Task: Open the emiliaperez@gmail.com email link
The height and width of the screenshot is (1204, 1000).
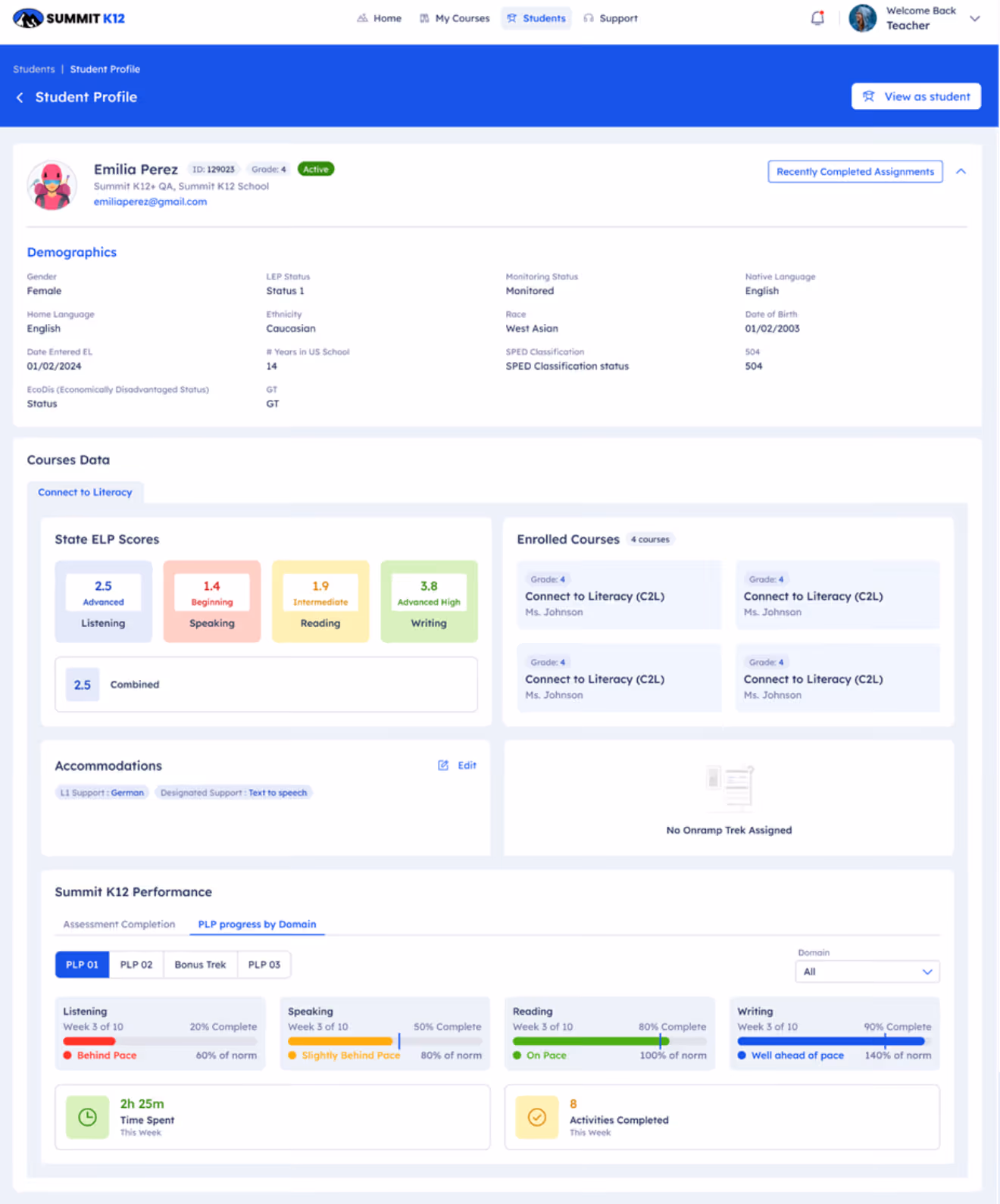Action: pos(150,201)
